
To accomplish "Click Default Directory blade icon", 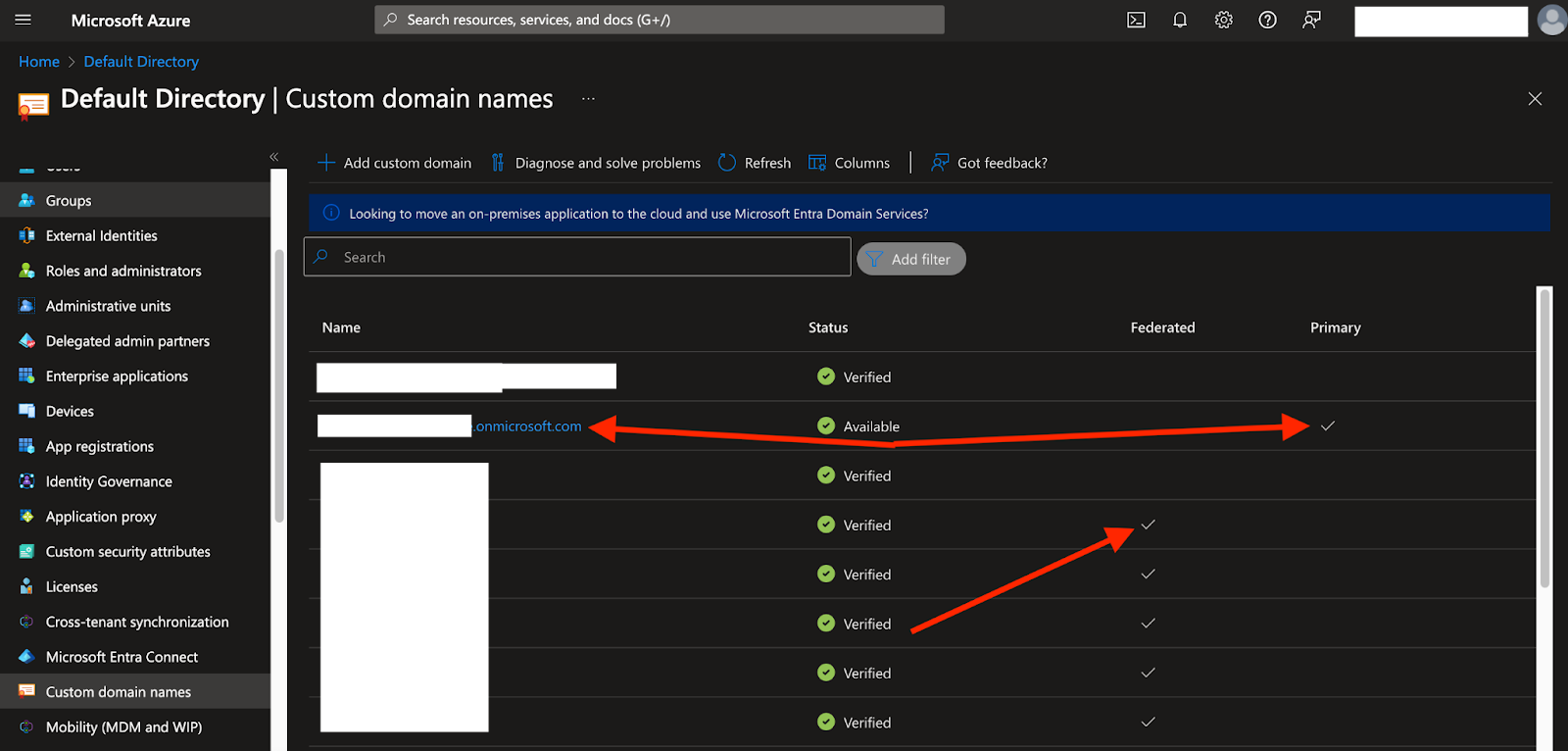I will tap(33, 105).
